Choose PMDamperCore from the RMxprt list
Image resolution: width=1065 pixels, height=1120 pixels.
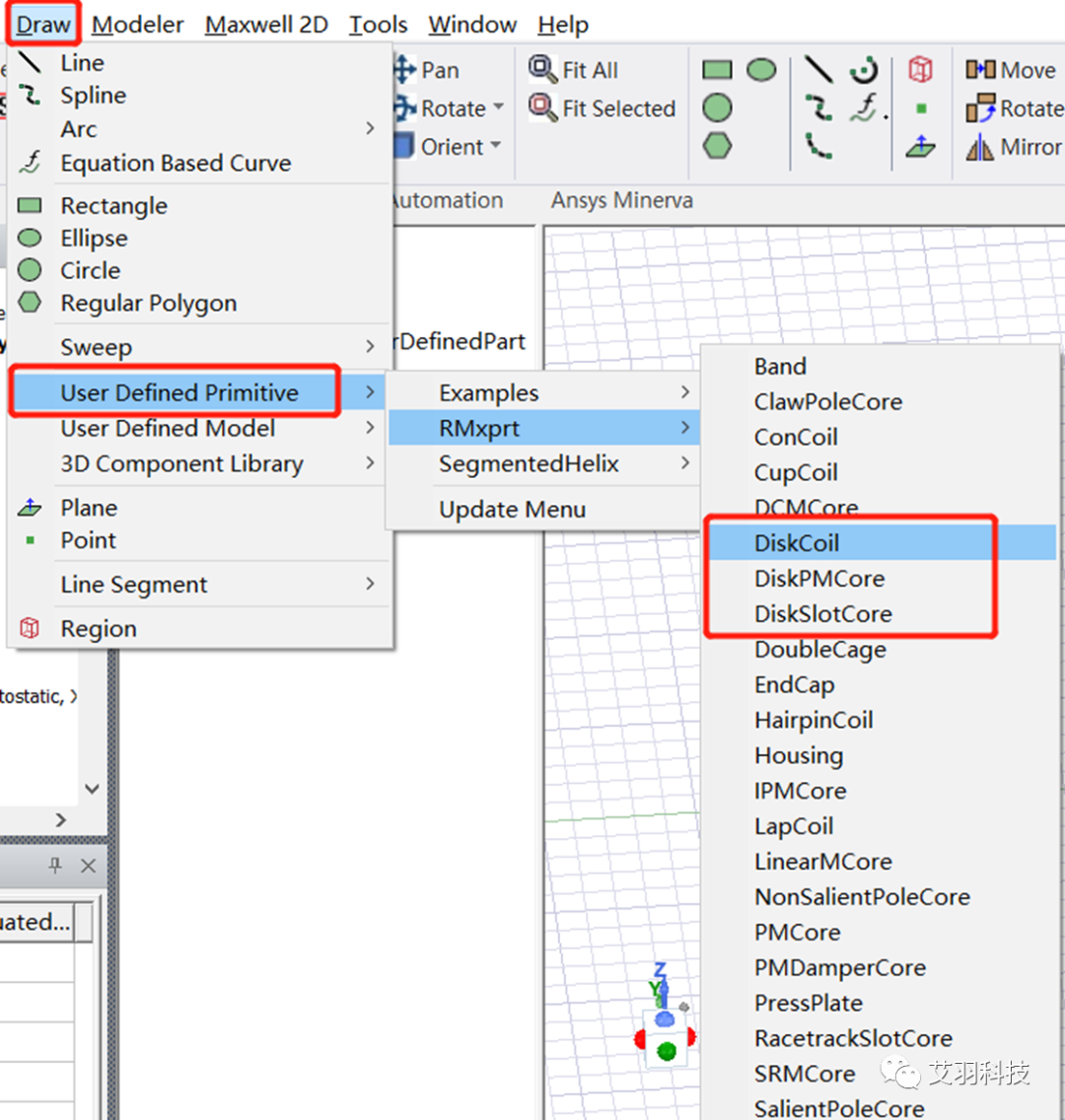(x=882, y=967)
